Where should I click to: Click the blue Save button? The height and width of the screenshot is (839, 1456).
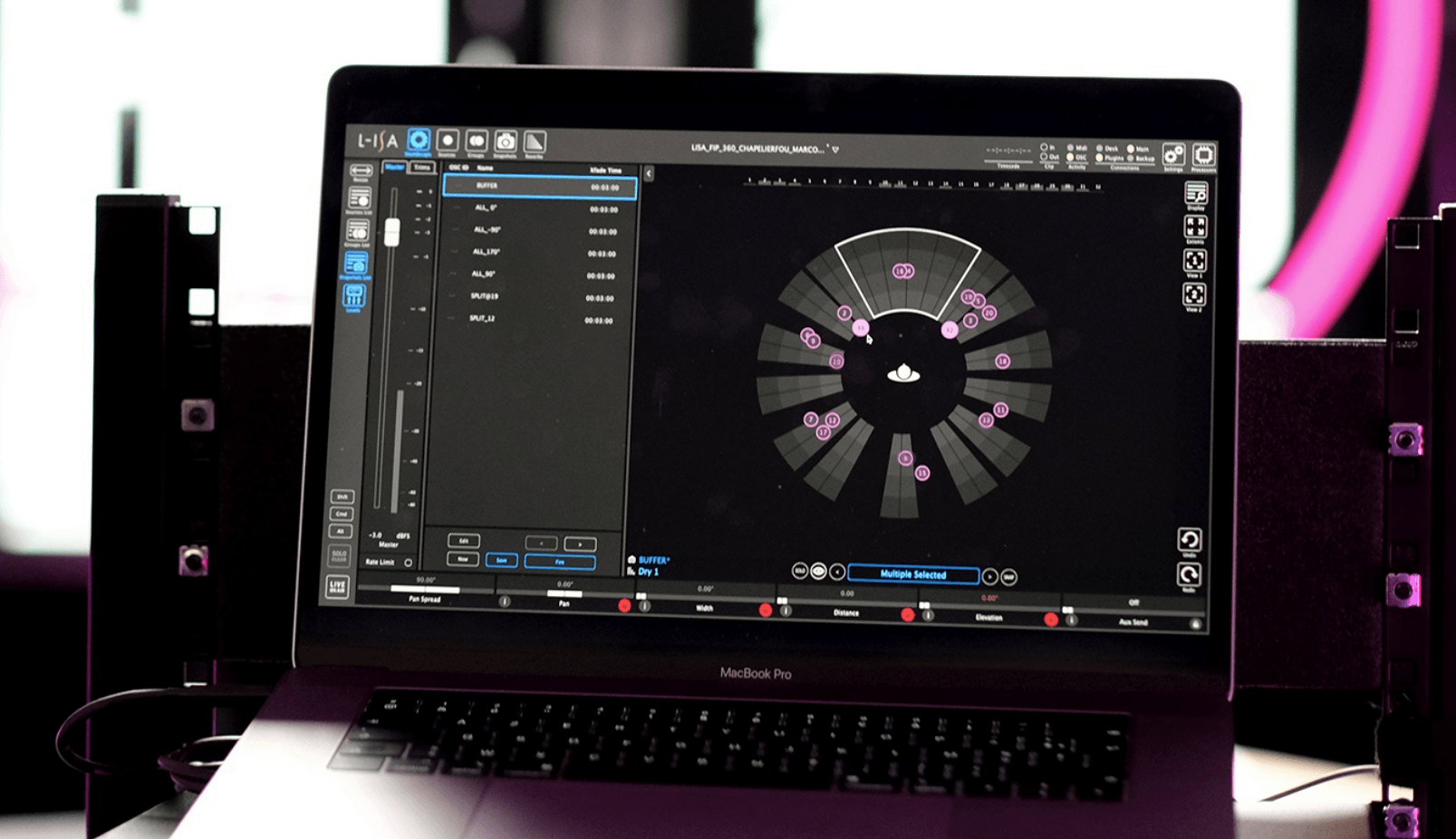[x=501, y=560]
